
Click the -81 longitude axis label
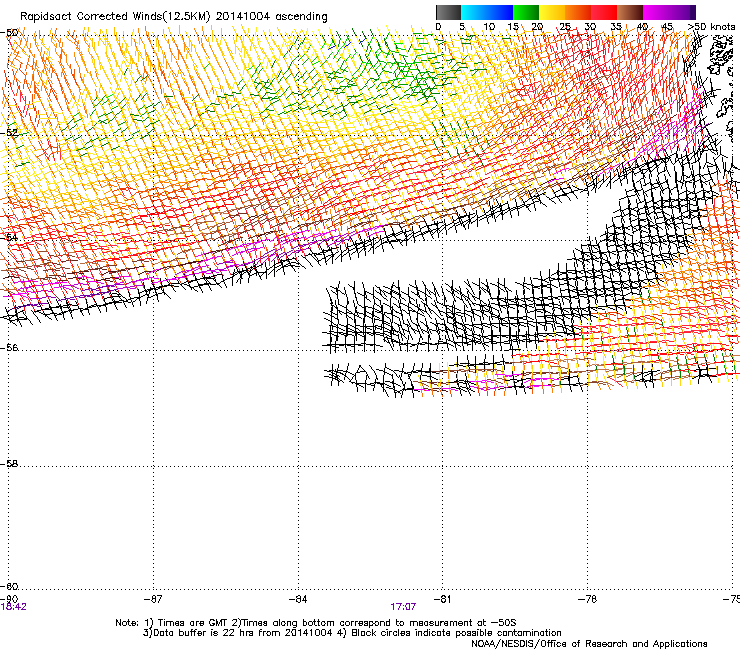pos(442,599)
